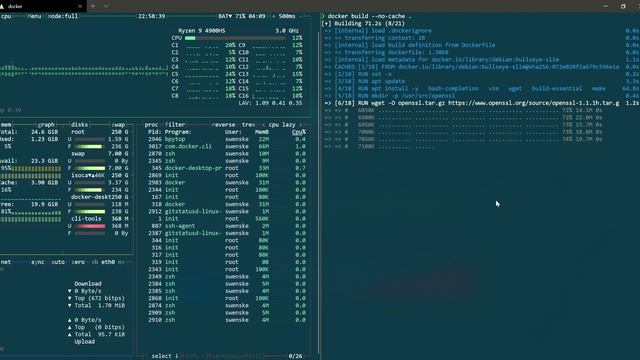Viewport: 640px width, 360px height.
Task: Select gitstatusd-linux row with Pid 2912
Action: 227,211
